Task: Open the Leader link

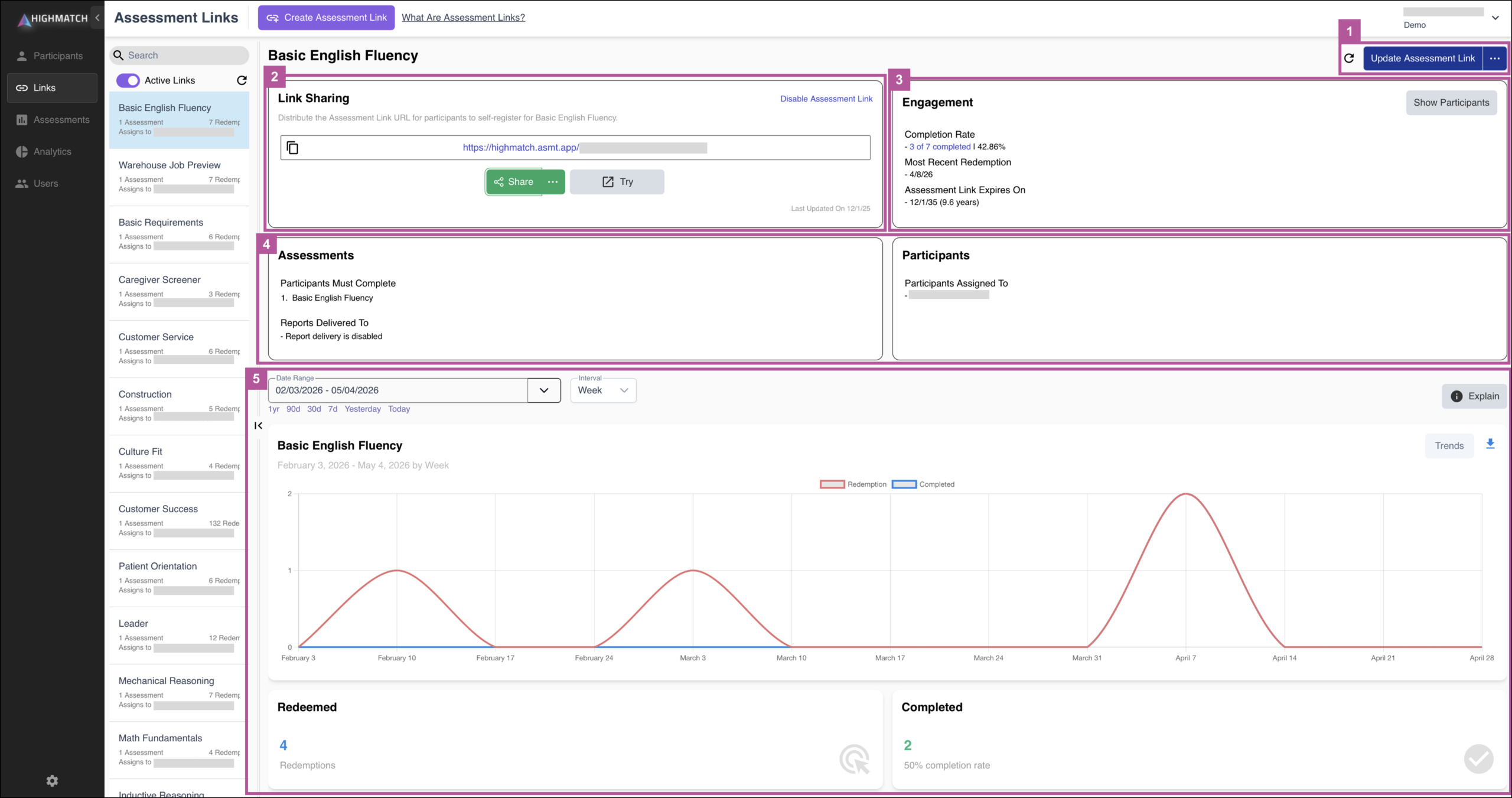Action: [x=180, y=636]
